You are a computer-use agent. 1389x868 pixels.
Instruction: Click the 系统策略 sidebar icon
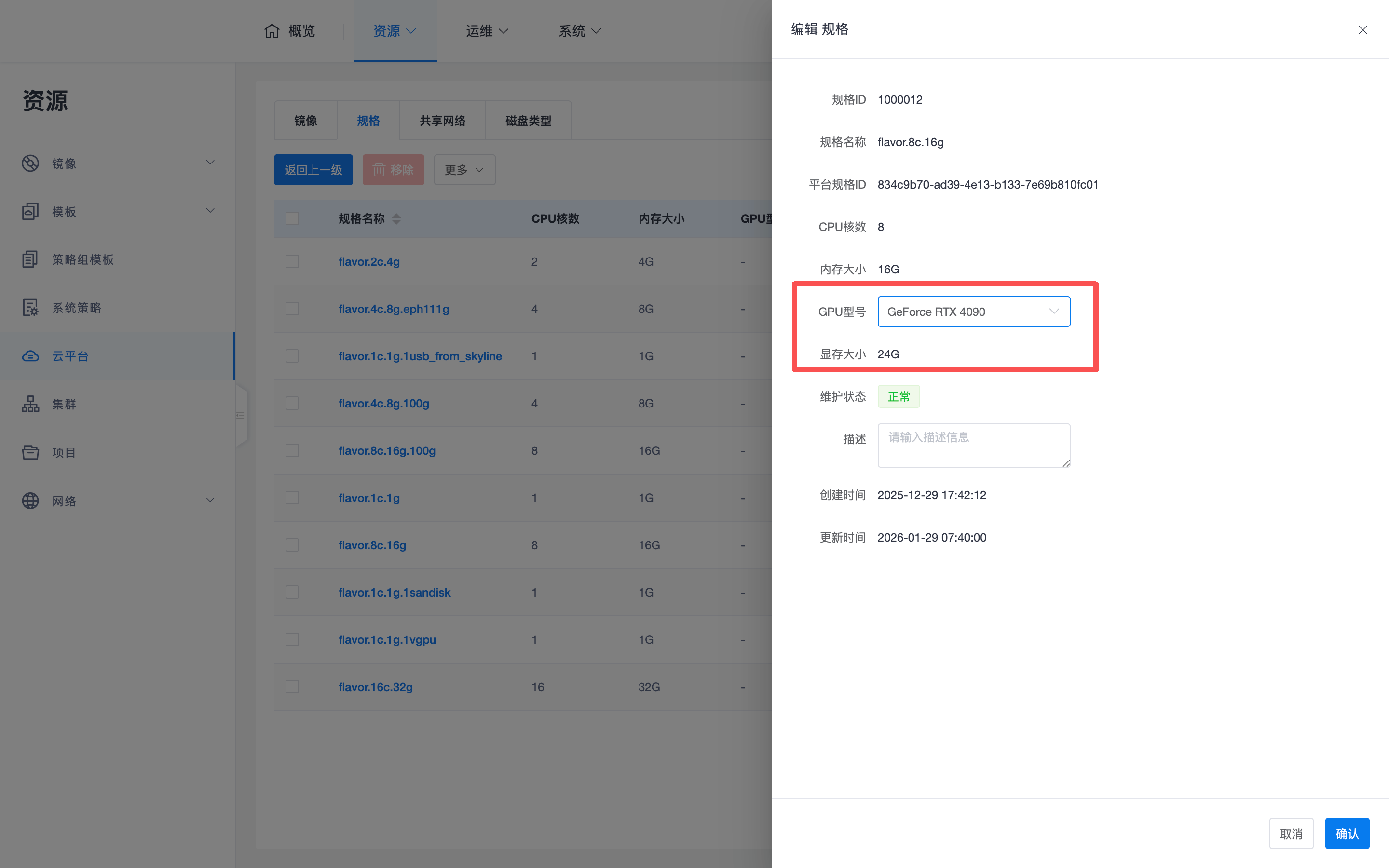30,308
